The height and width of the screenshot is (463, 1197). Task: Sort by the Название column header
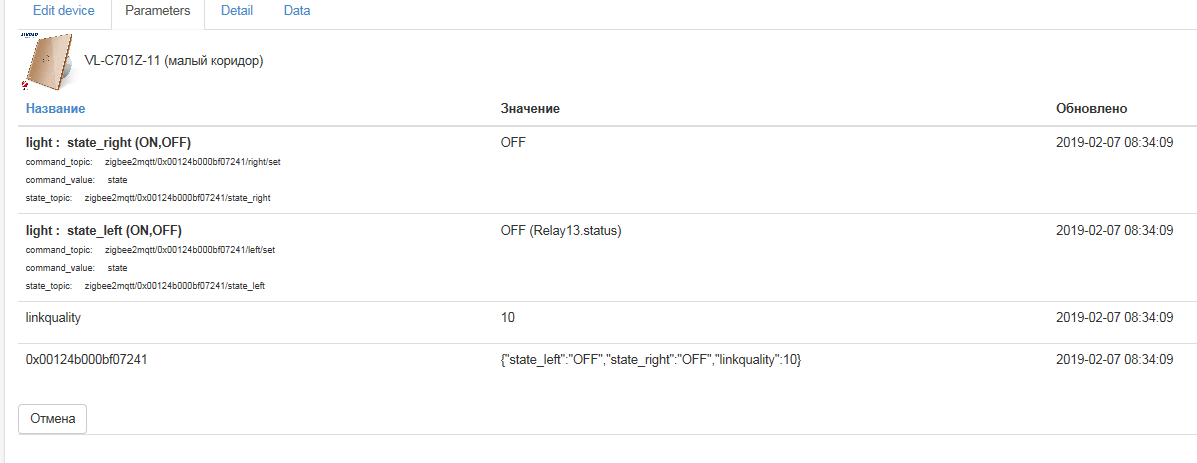click(55, 108)
